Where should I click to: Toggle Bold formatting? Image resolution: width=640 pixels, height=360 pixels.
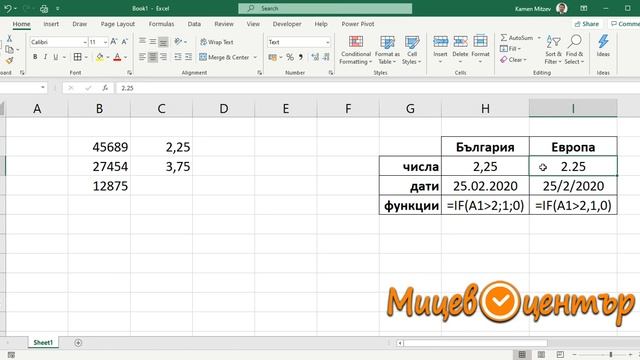35,57
